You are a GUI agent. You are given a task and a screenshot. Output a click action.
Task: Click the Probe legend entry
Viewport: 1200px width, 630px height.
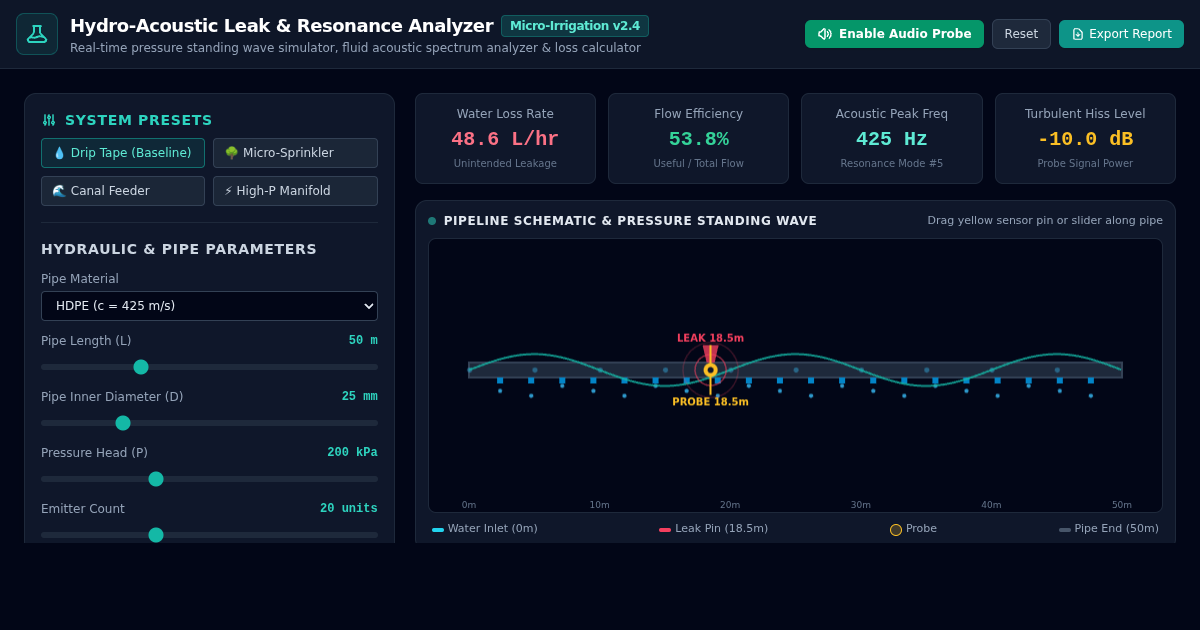tap(913, 529)
